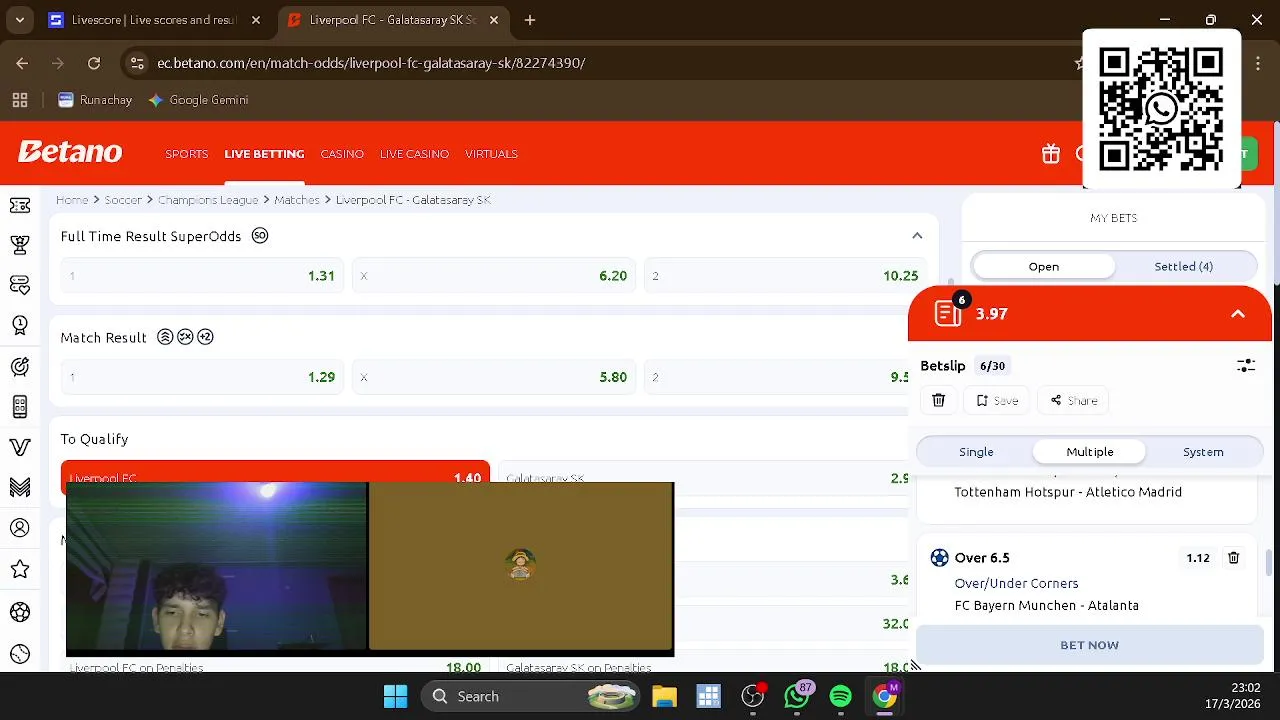Click the SuperOdds SO badge icon

[260, 236]
